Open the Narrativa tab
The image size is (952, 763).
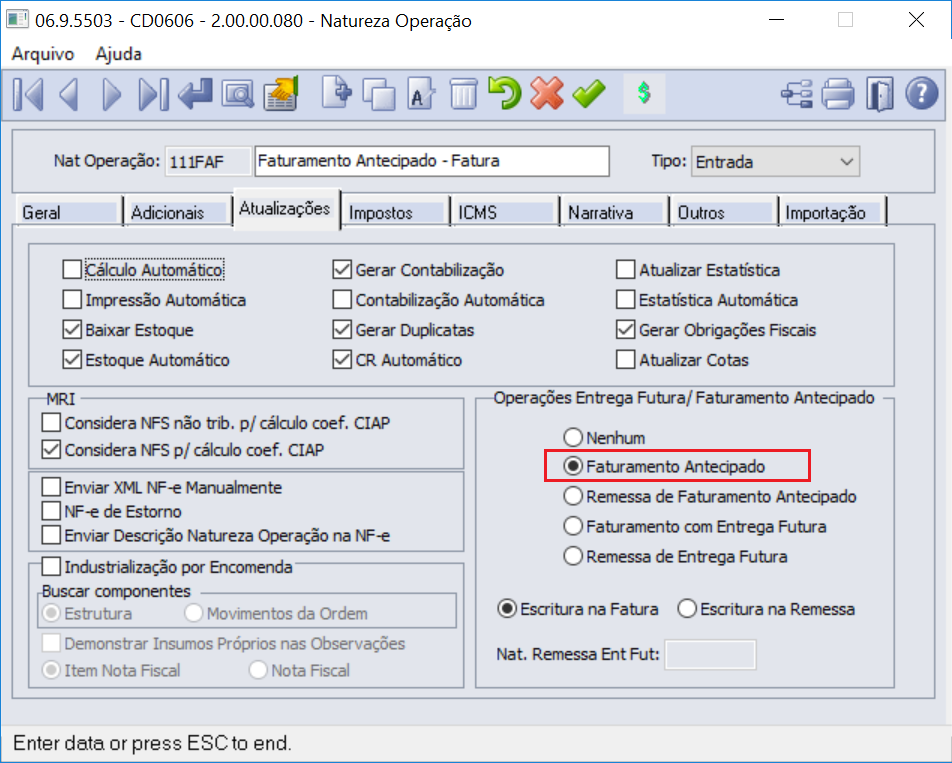coord(615,212)
